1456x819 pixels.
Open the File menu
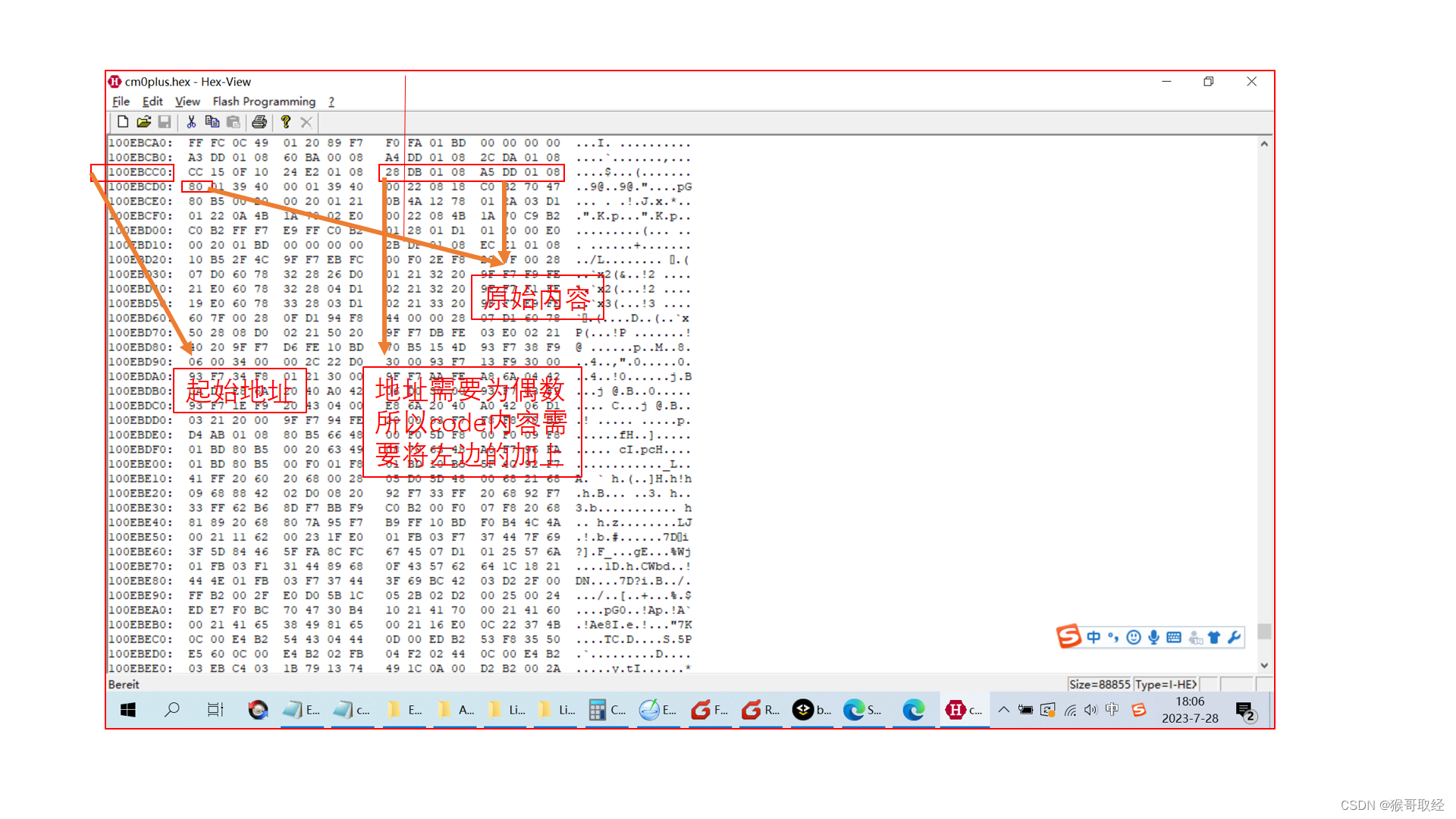tap(121, 101)
